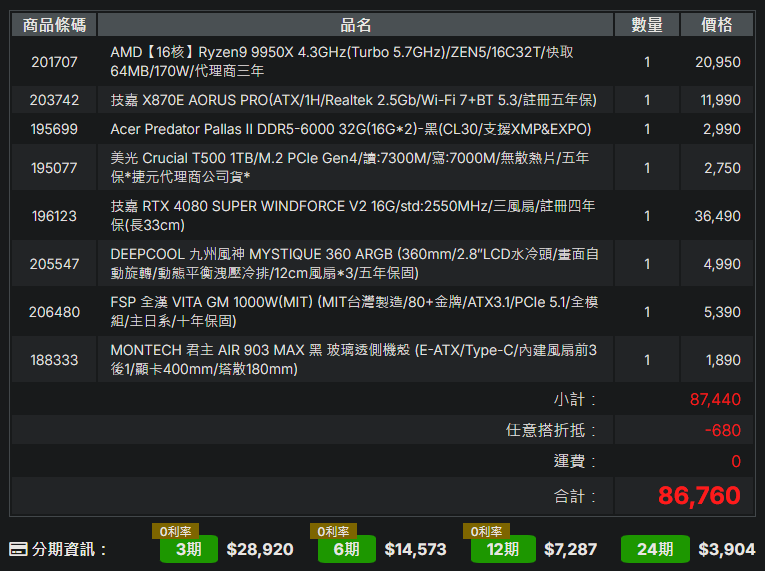Click the 合計 label
765x571 pixels.
coord(575,496)
